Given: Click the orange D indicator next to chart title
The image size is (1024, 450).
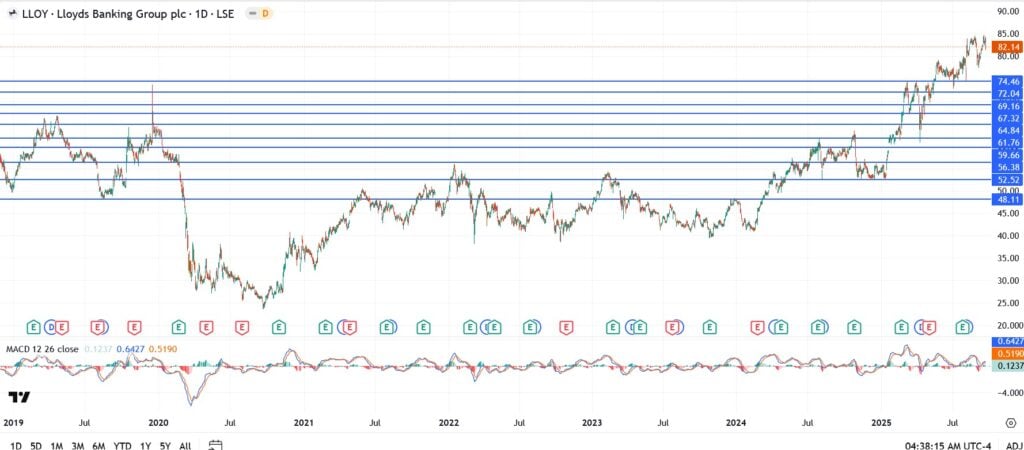Looking at the screenshot, I should coord(265,13).
